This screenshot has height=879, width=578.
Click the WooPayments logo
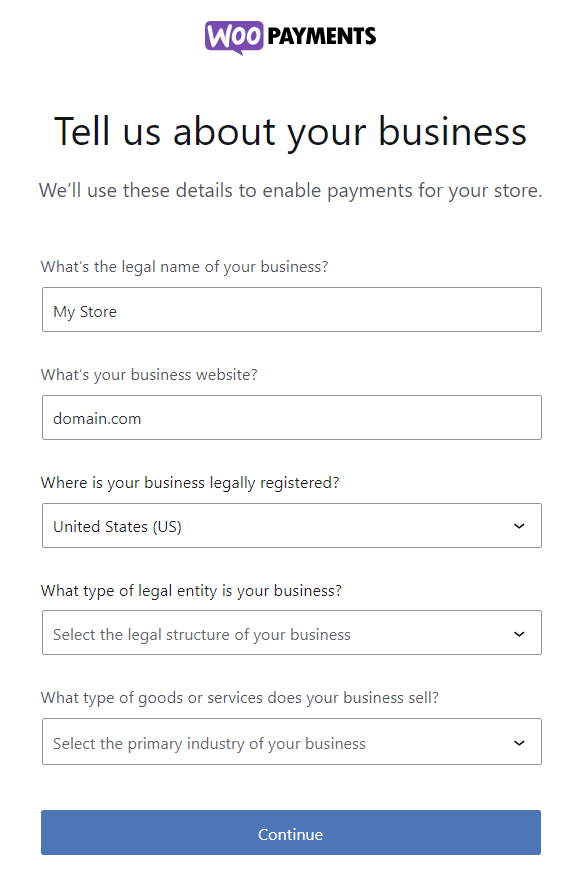290,36
